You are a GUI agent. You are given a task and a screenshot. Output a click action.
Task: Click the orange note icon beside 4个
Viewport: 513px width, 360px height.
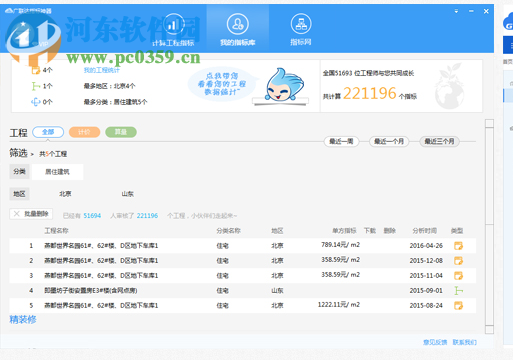(x=36, y=70)
